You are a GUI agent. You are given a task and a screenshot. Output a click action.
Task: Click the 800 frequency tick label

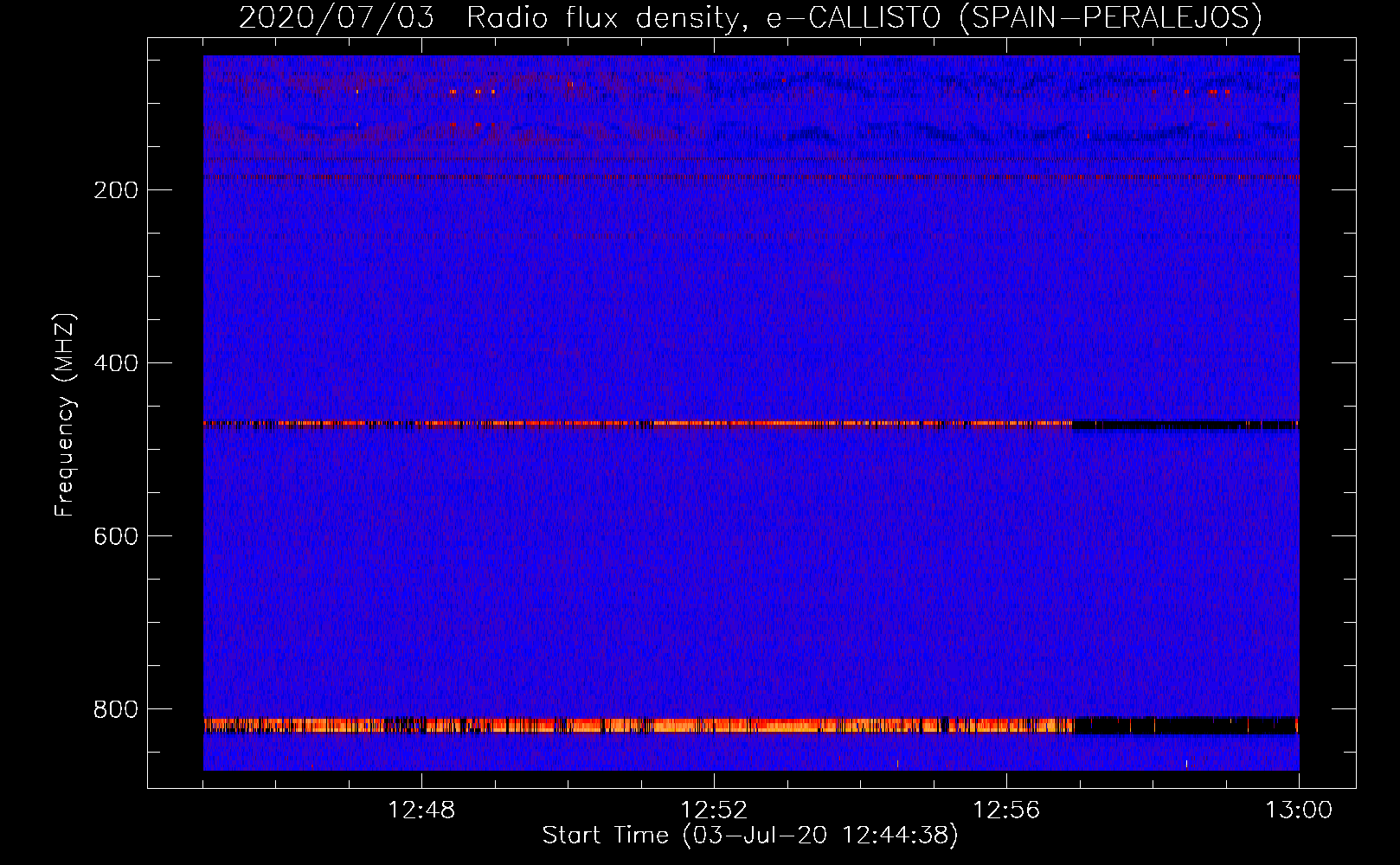(x=116, y=709)
